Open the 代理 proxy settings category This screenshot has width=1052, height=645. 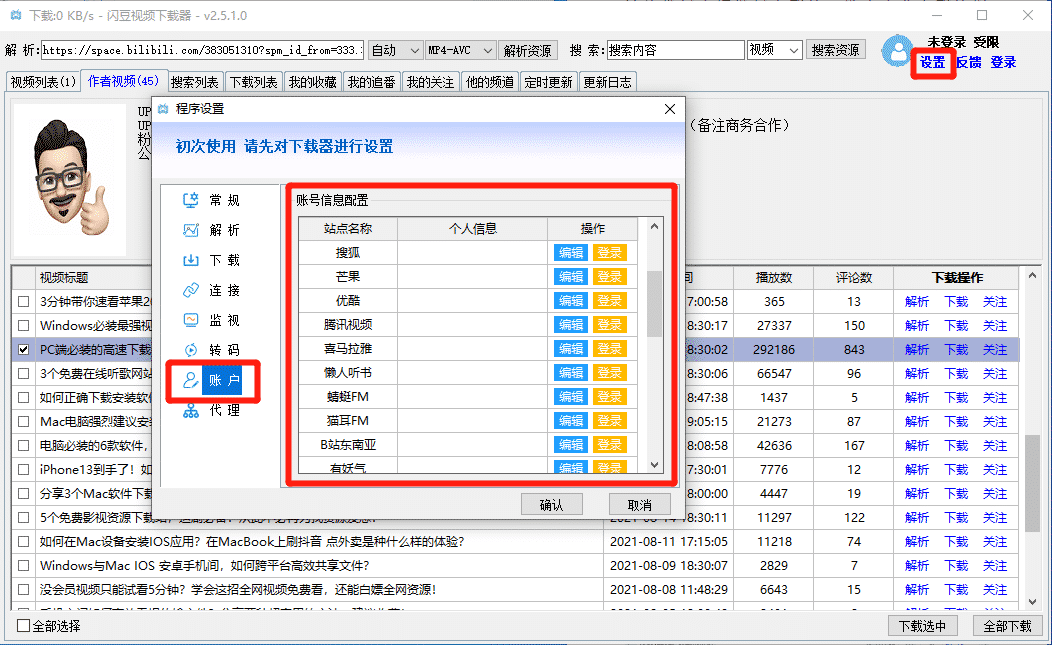211,410
